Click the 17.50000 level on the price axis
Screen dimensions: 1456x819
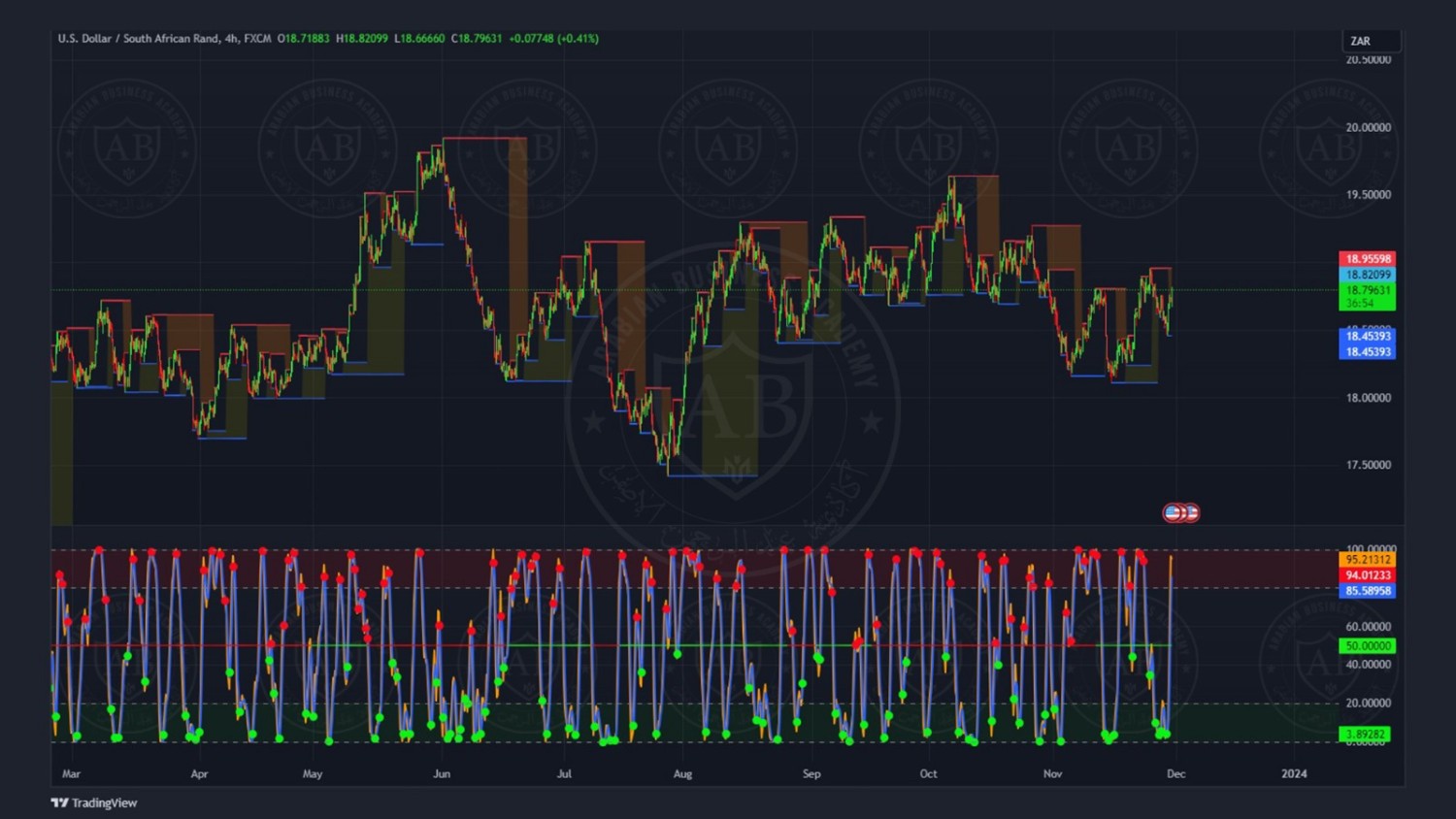(1368, 465)
